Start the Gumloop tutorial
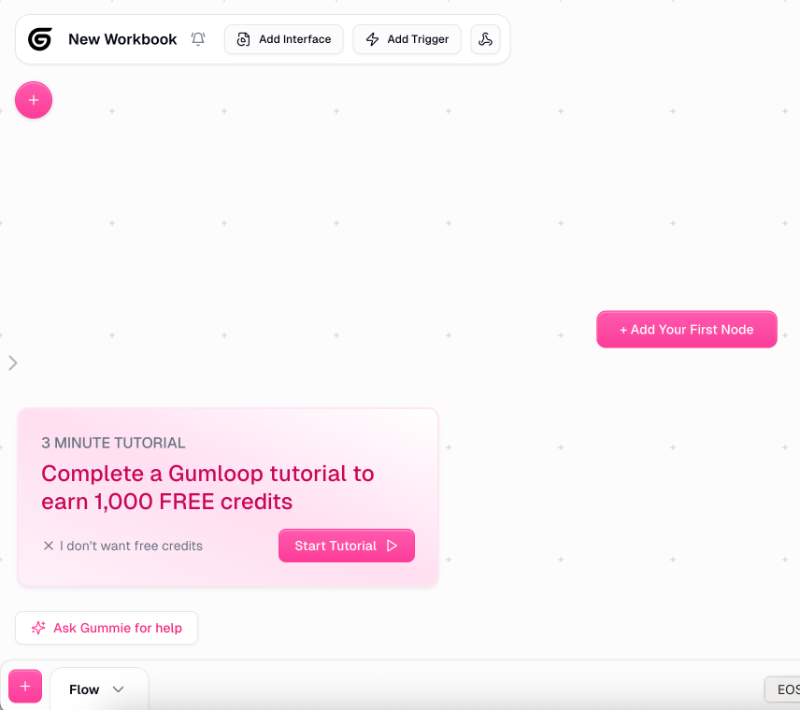The height and width of the screenshot is (710, 800). (346, 546)
